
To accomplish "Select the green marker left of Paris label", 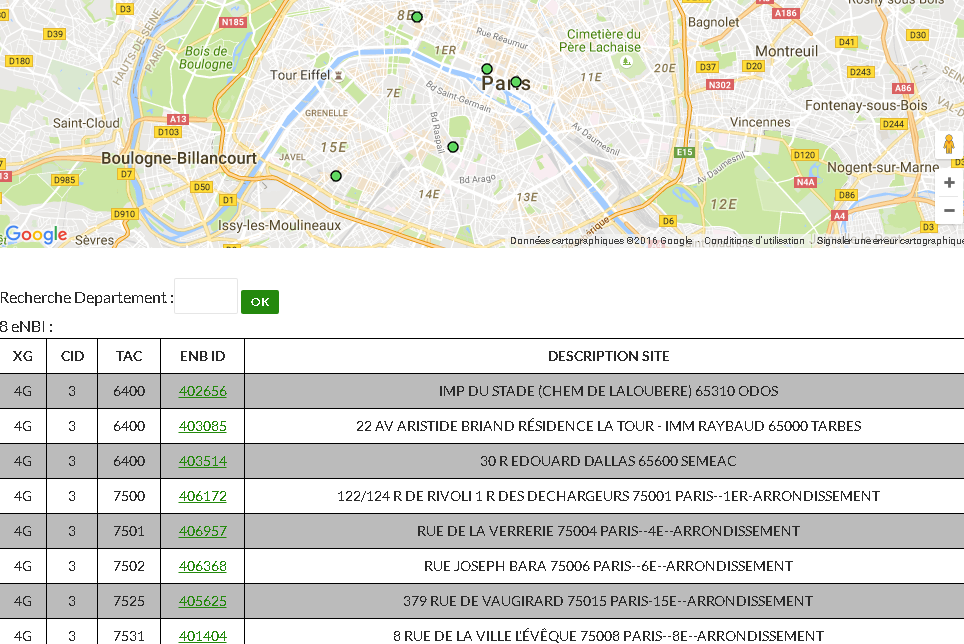I will click(487, 69).
